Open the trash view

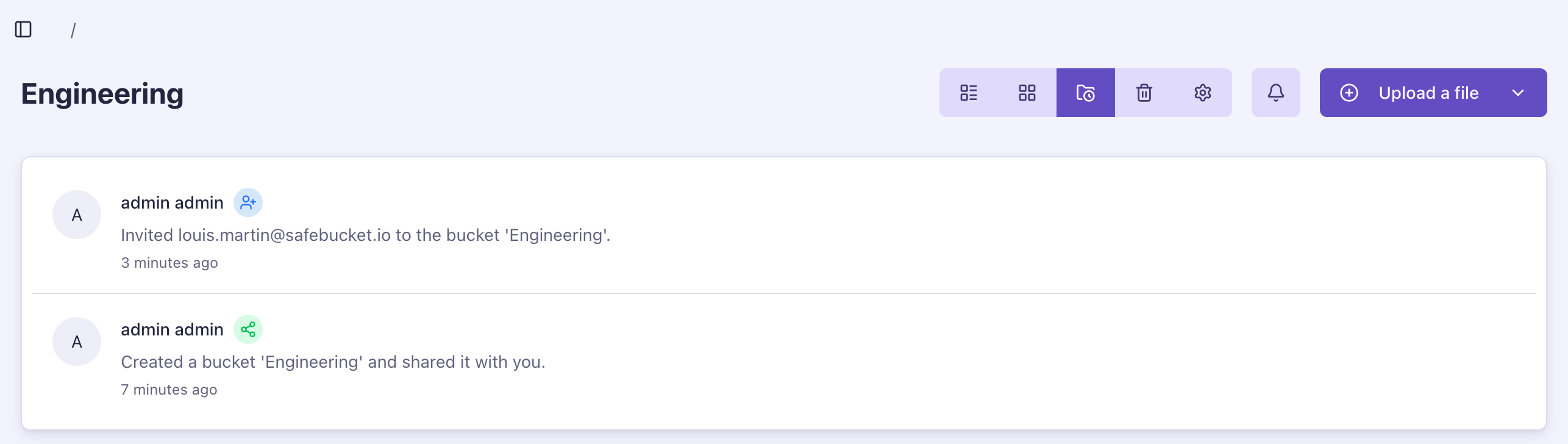click(1144, 93)
